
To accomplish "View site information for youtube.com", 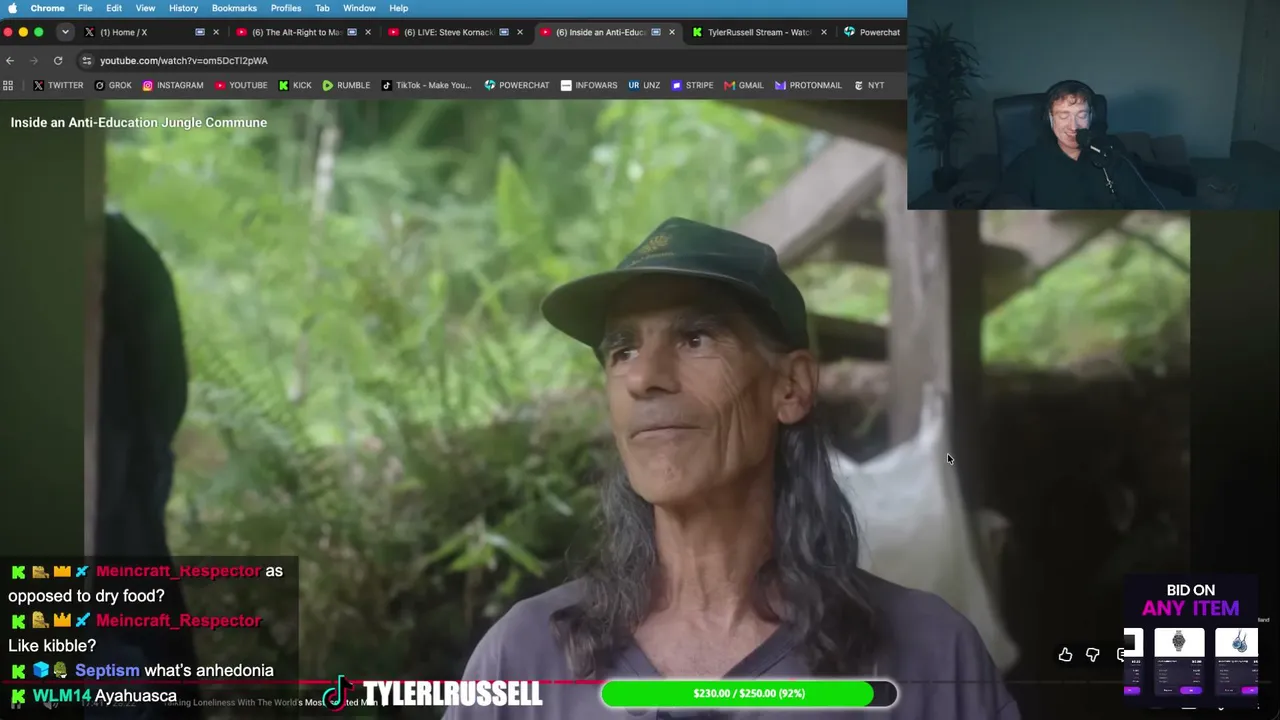I will pyautogui.click(x=87, y=61).
